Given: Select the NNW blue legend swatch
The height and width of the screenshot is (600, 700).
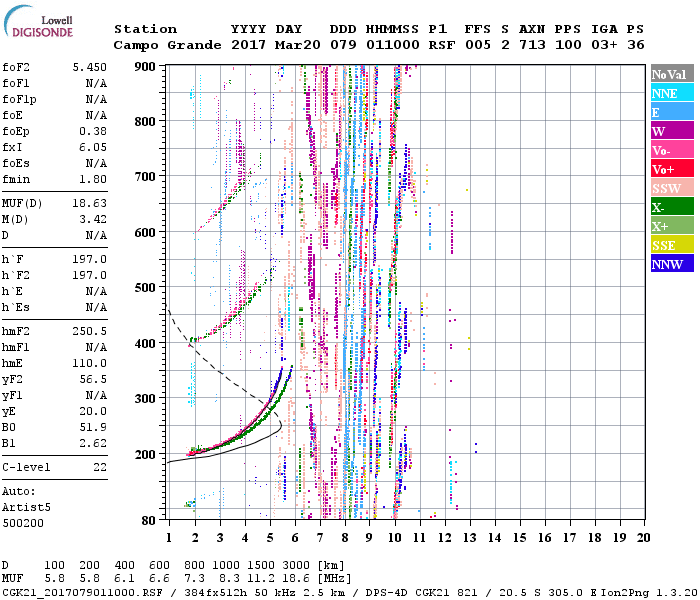Looking at the screenshot, I should pos(672,264).
